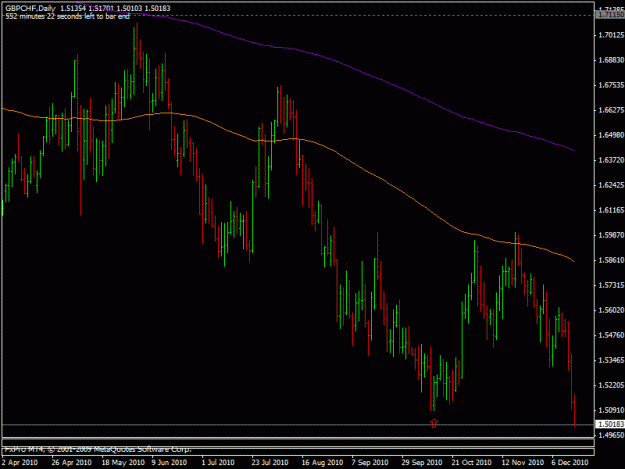Click the 1.64980 price scale value

tap(611, 135)
